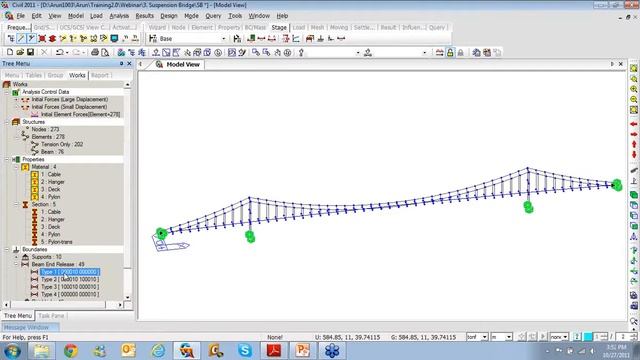
Task: Click the Undo arrow icon
Action: pyautogui.click(x=60, y=53)
